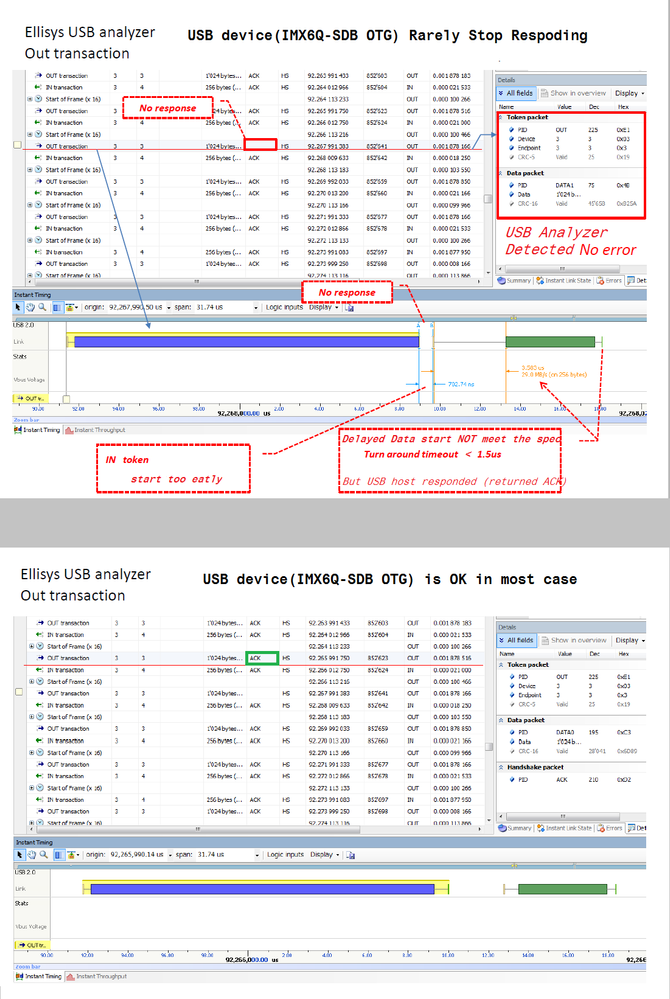
Task: Open the origin dropdown showing 92,265,990.14 us
Action: pos(169,855)
